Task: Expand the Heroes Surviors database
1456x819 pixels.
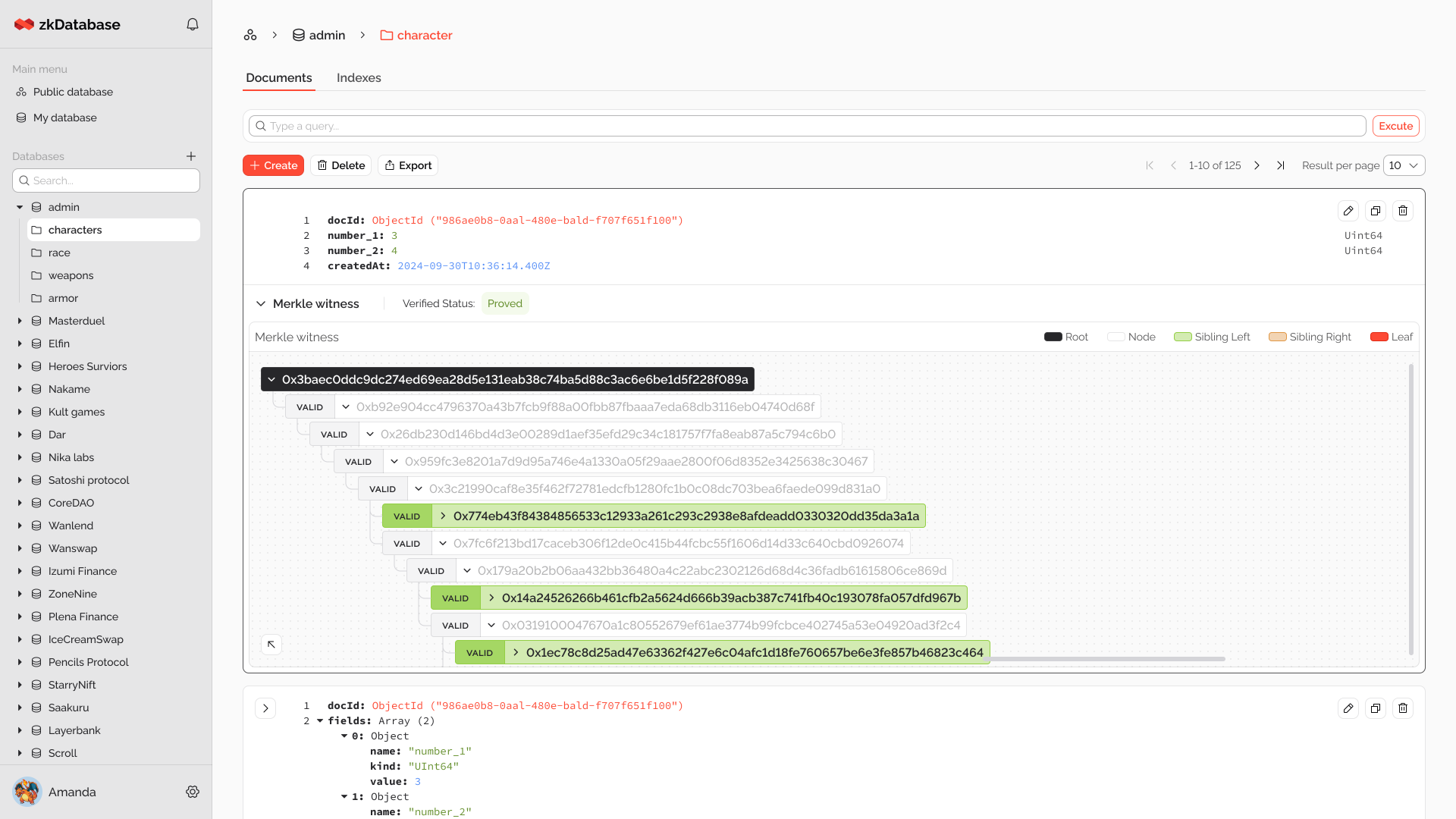Action: [x=20, y=366]
